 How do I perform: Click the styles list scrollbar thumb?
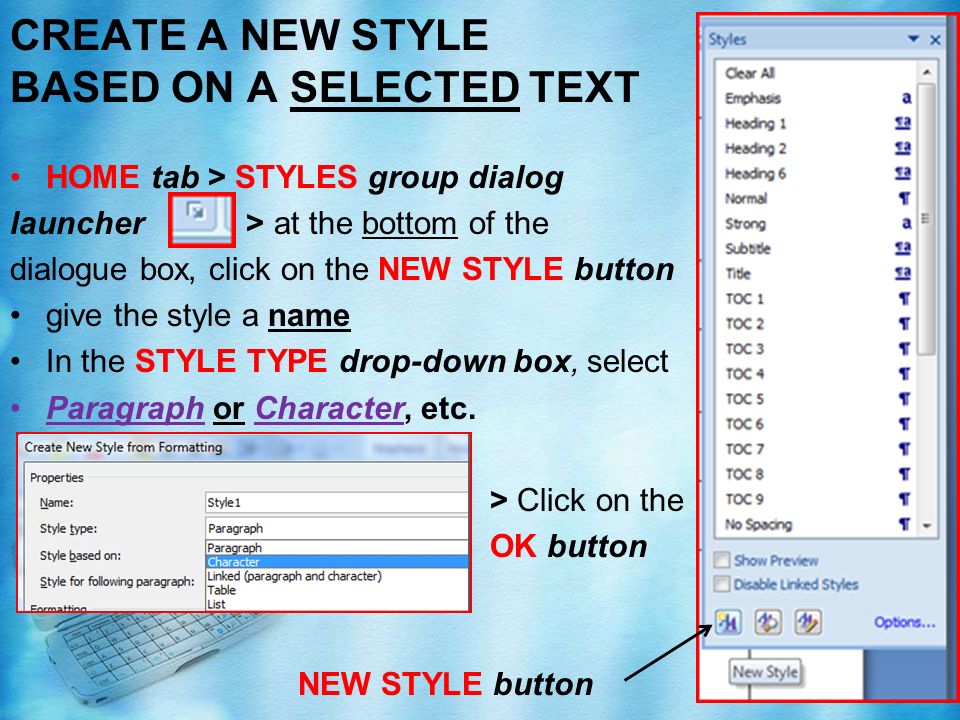[x=927, y=219]
